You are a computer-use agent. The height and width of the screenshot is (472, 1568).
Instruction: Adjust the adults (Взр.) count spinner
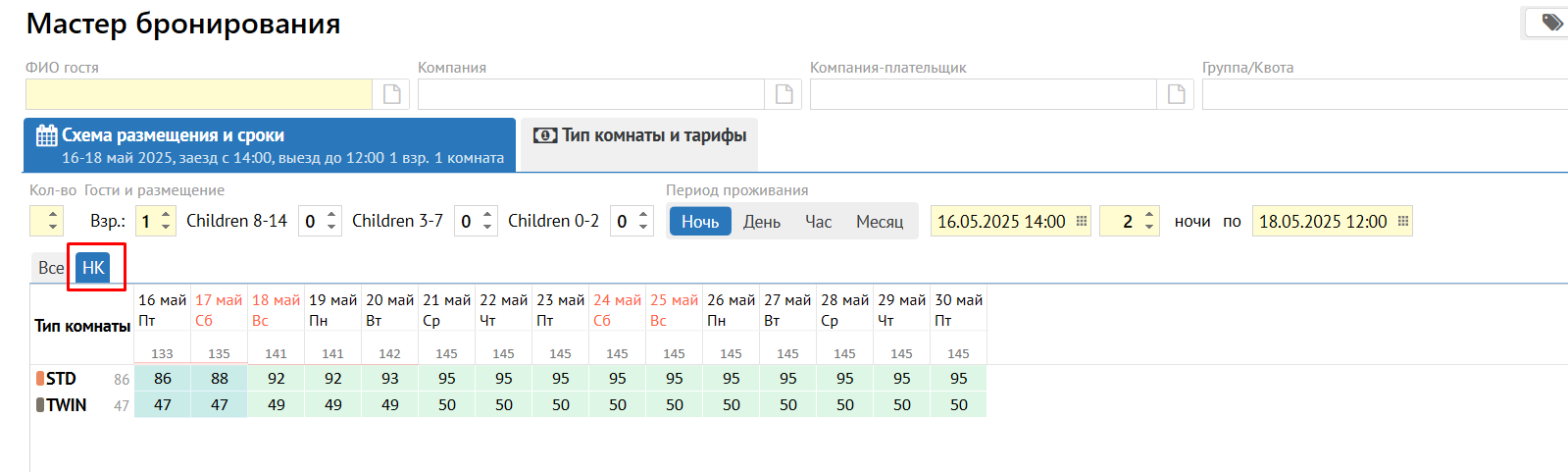click(x=166, y=221)
